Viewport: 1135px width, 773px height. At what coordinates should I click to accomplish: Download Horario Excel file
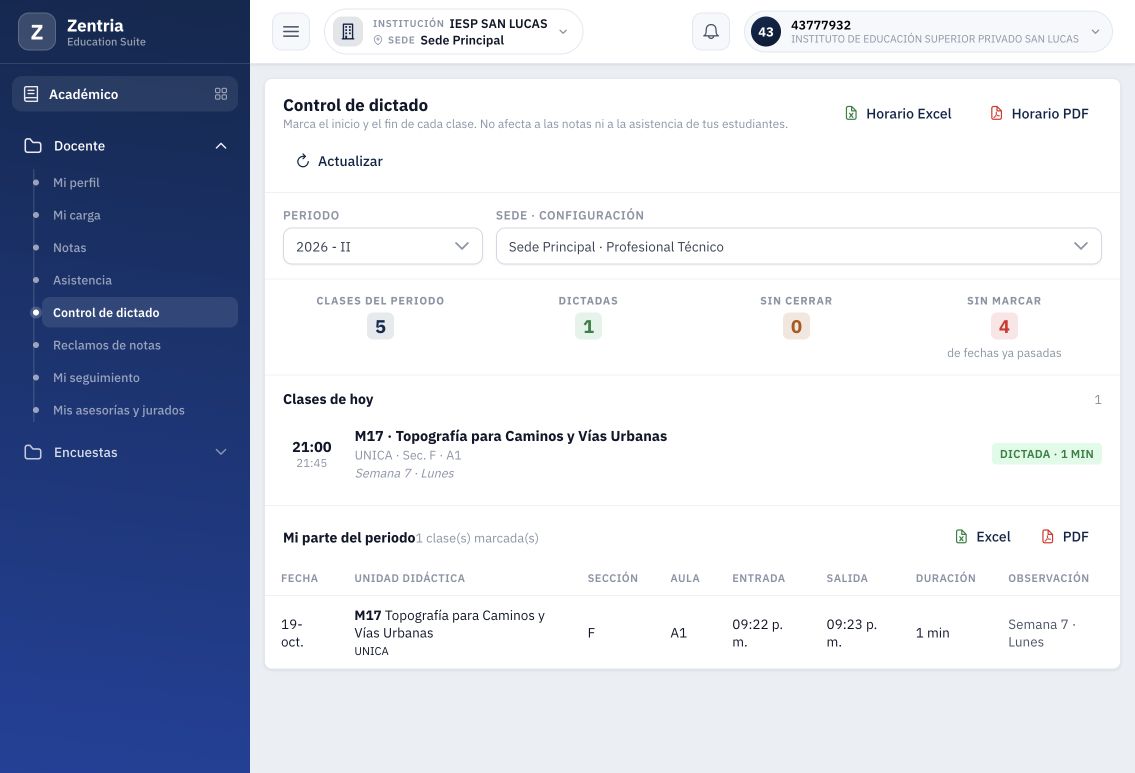click(898, 114)
